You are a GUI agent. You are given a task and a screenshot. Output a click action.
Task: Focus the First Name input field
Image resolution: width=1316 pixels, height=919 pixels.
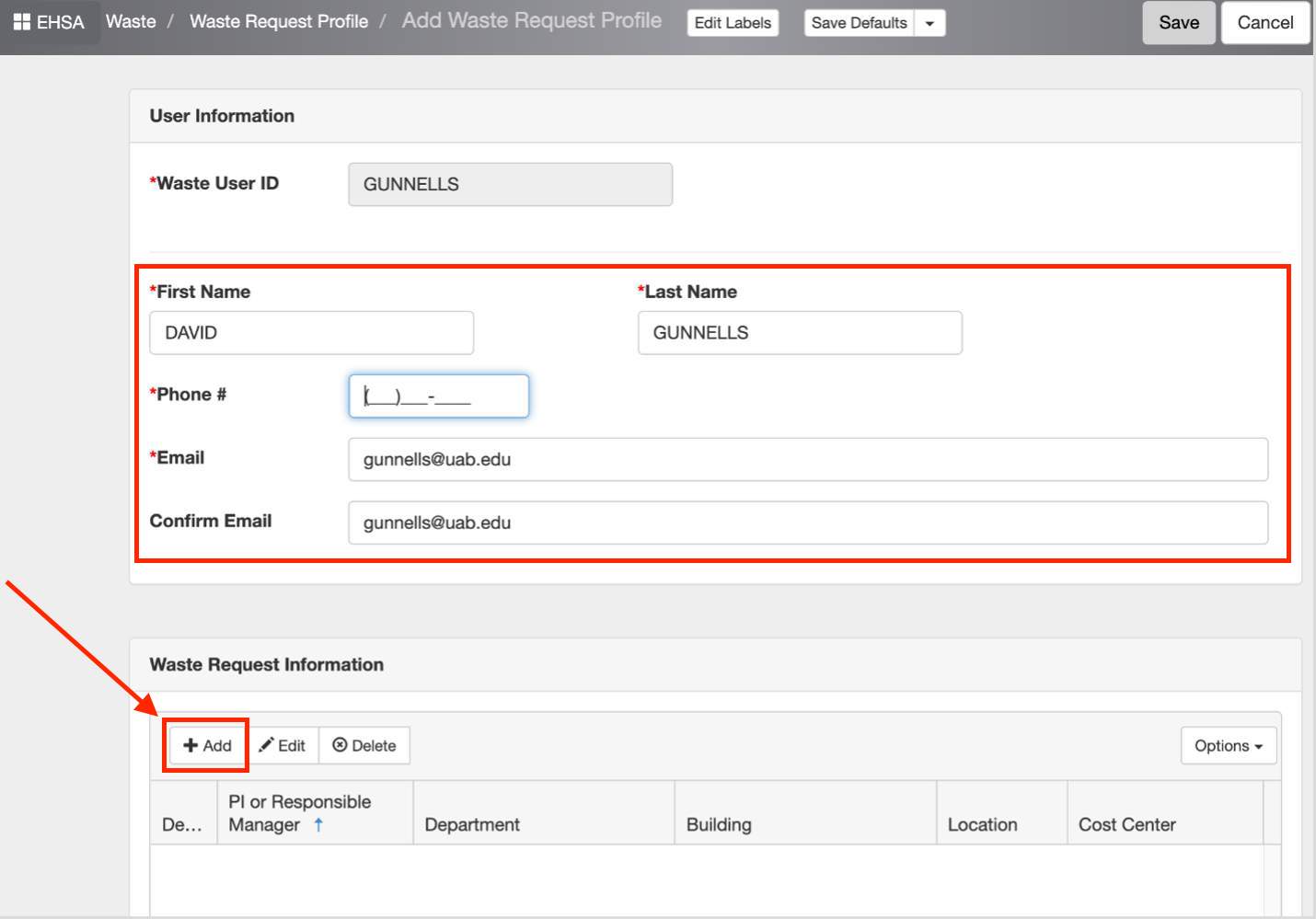(311, 333)
